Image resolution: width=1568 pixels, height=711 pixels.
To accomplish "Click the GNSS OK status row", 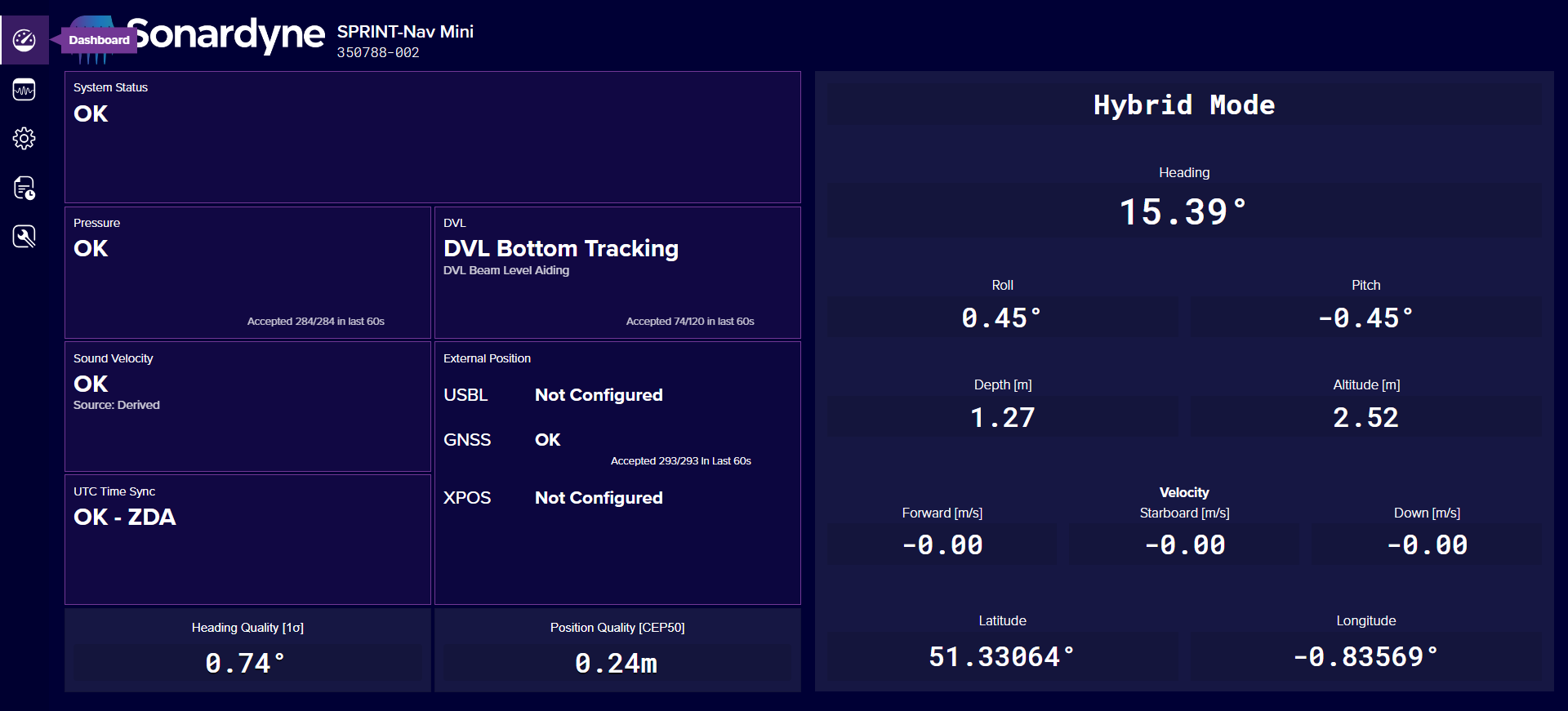I will (x=547, y=440).
